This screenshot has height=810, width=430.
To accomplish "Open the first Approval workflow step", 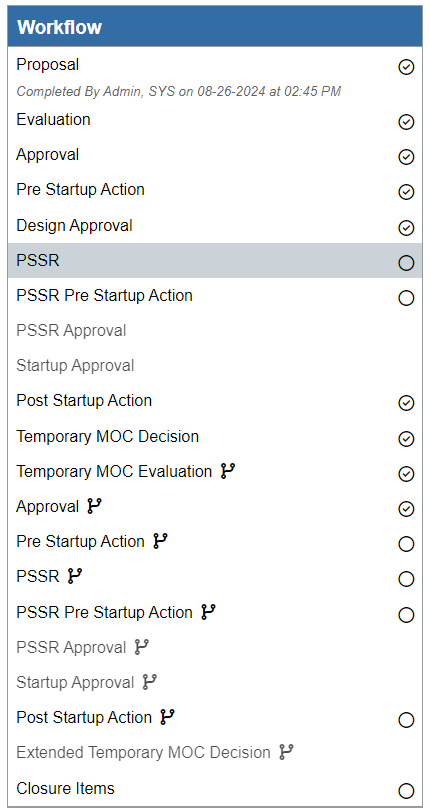I will [x=215, y=155].
